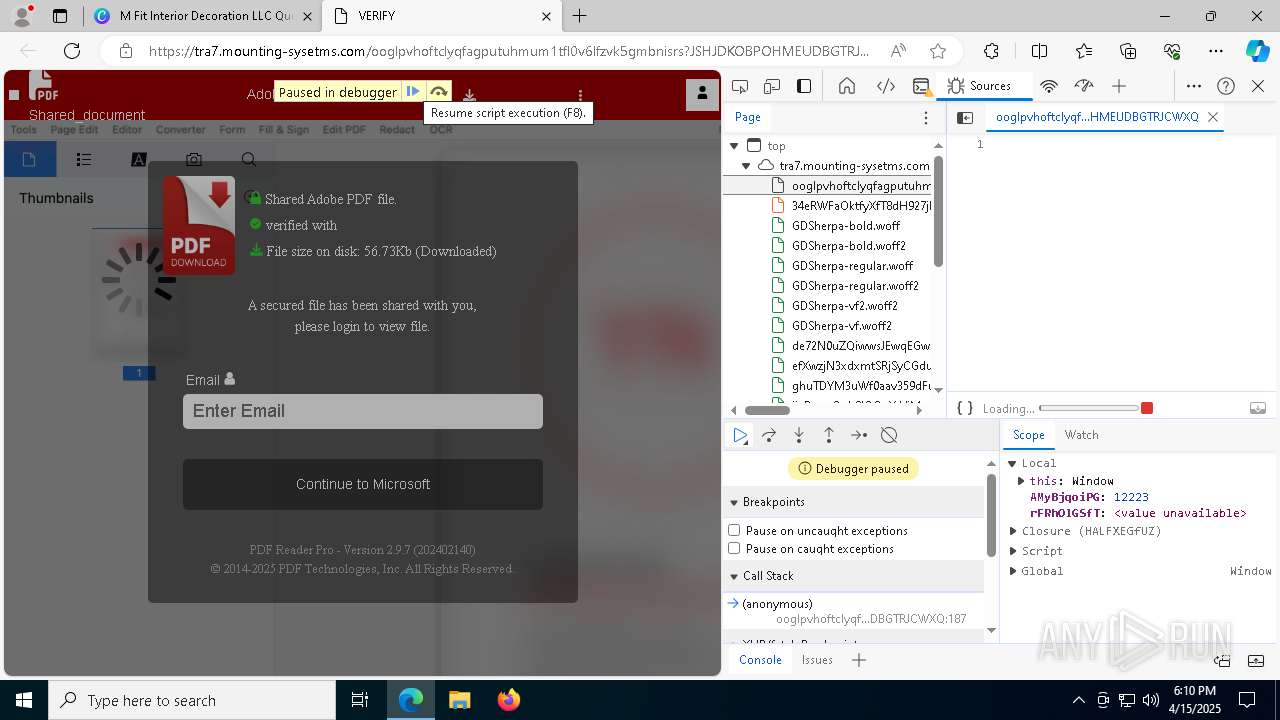Expand 'this: Window' entry
Viewport: 1280px width, 720px height.
tap(1021, 481)
